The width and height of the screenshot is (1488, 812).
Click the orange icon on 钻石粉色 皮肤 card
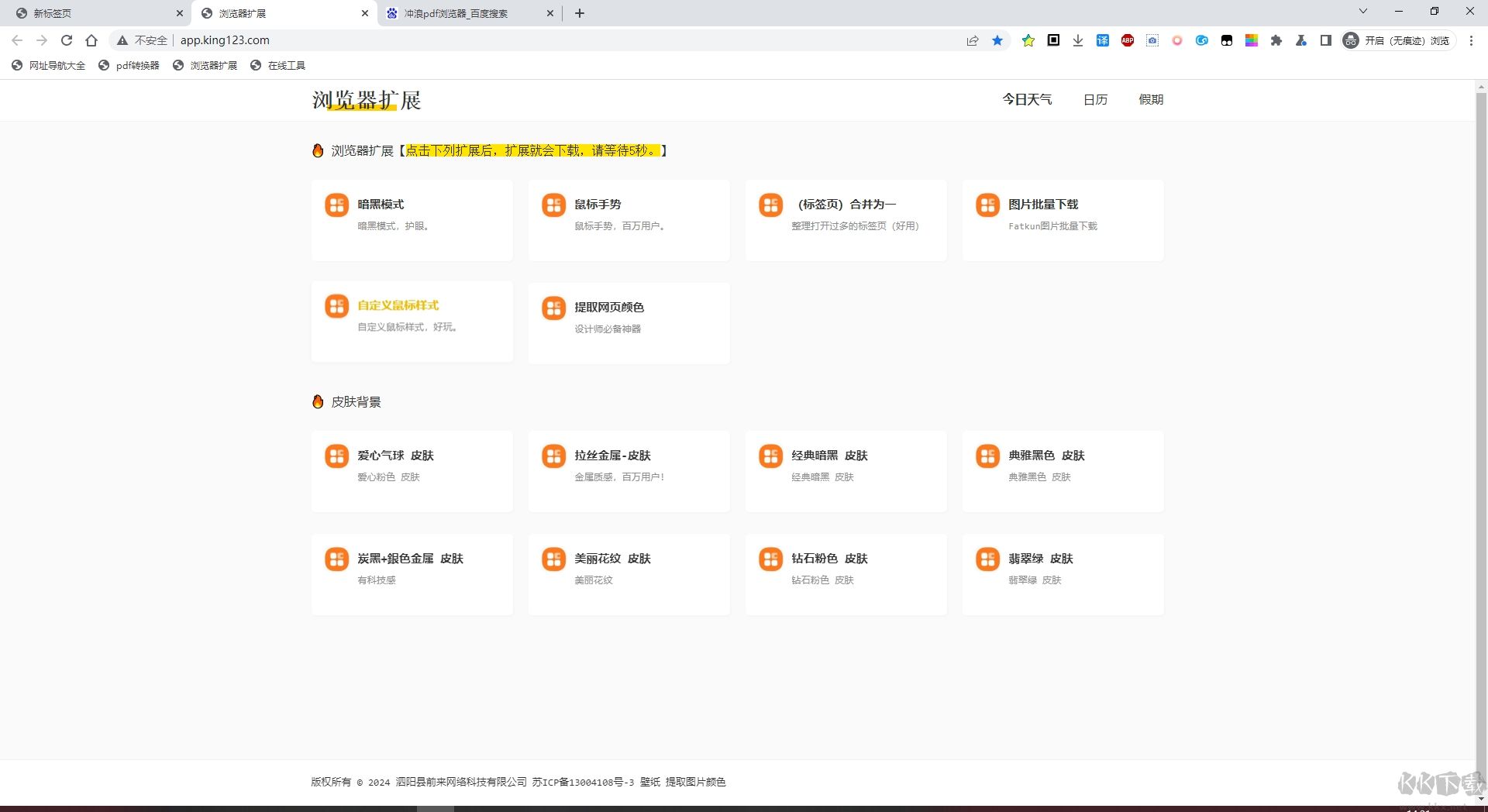pos(770,559)
